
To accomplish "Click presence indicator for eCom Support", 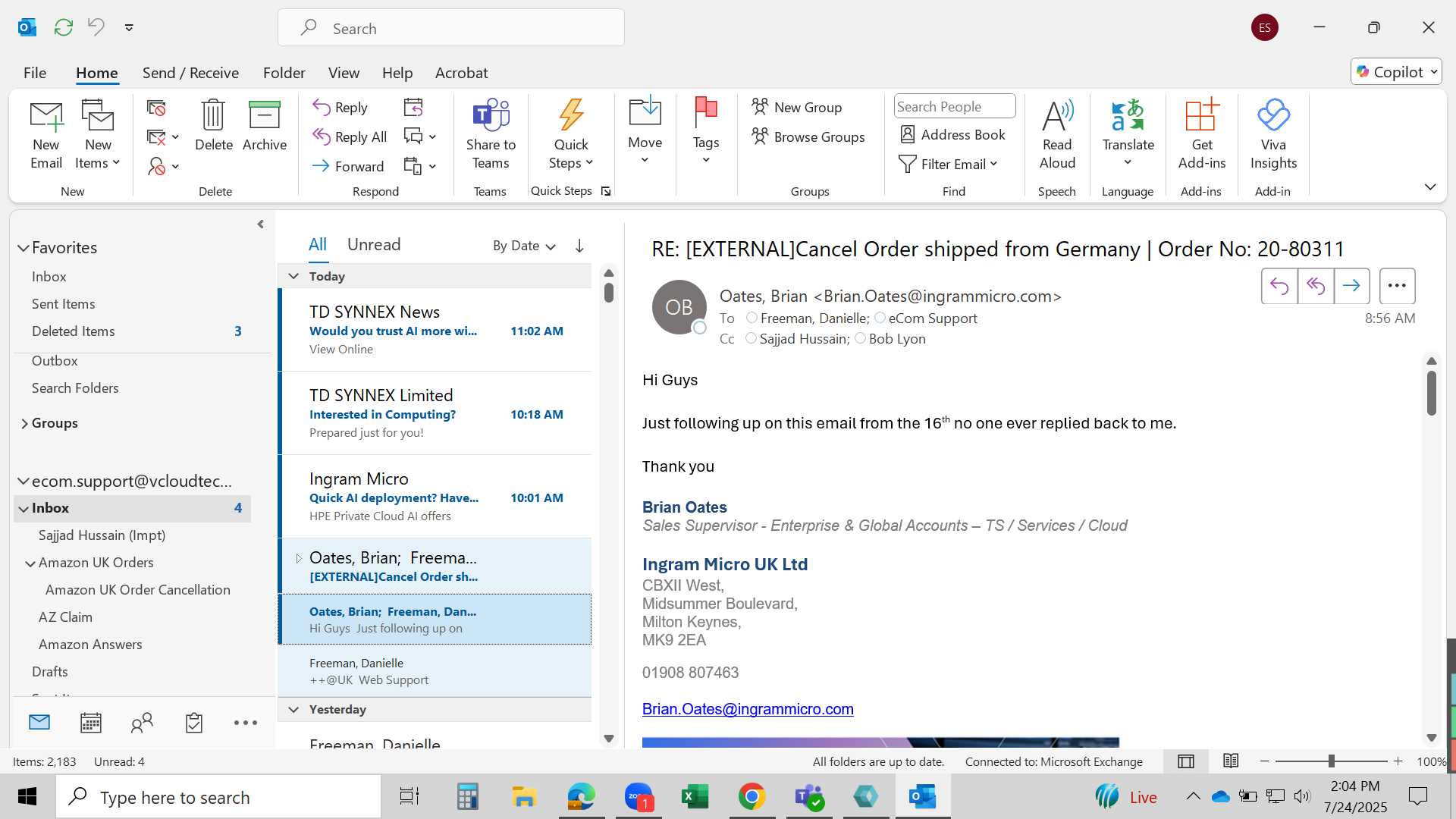I will [880, 318].
